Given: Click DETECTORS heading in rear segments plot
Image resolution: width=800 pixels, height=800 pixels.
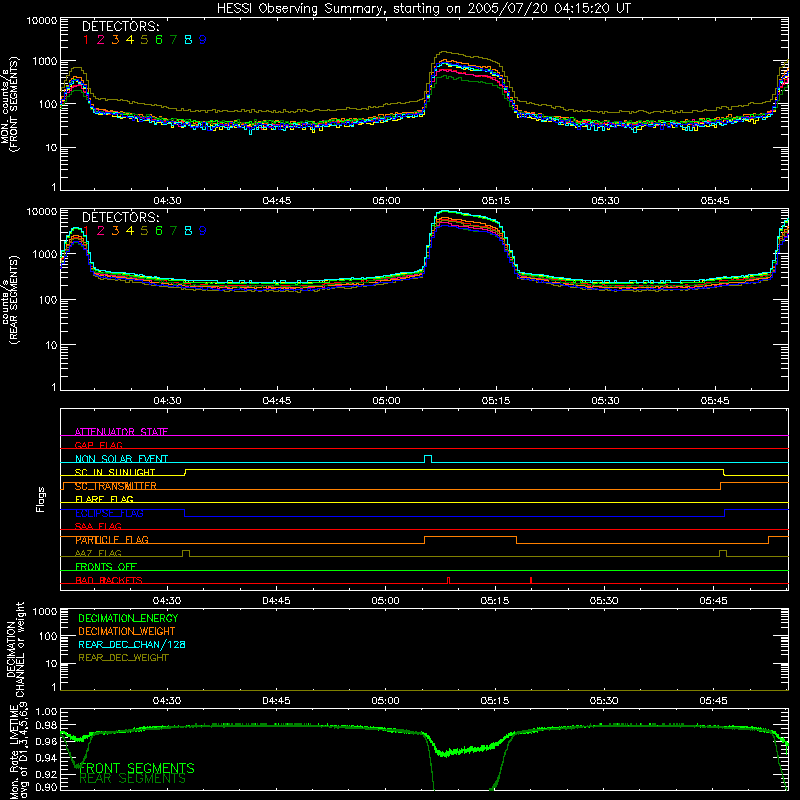Looking at the screenshot, I should 120,217.
